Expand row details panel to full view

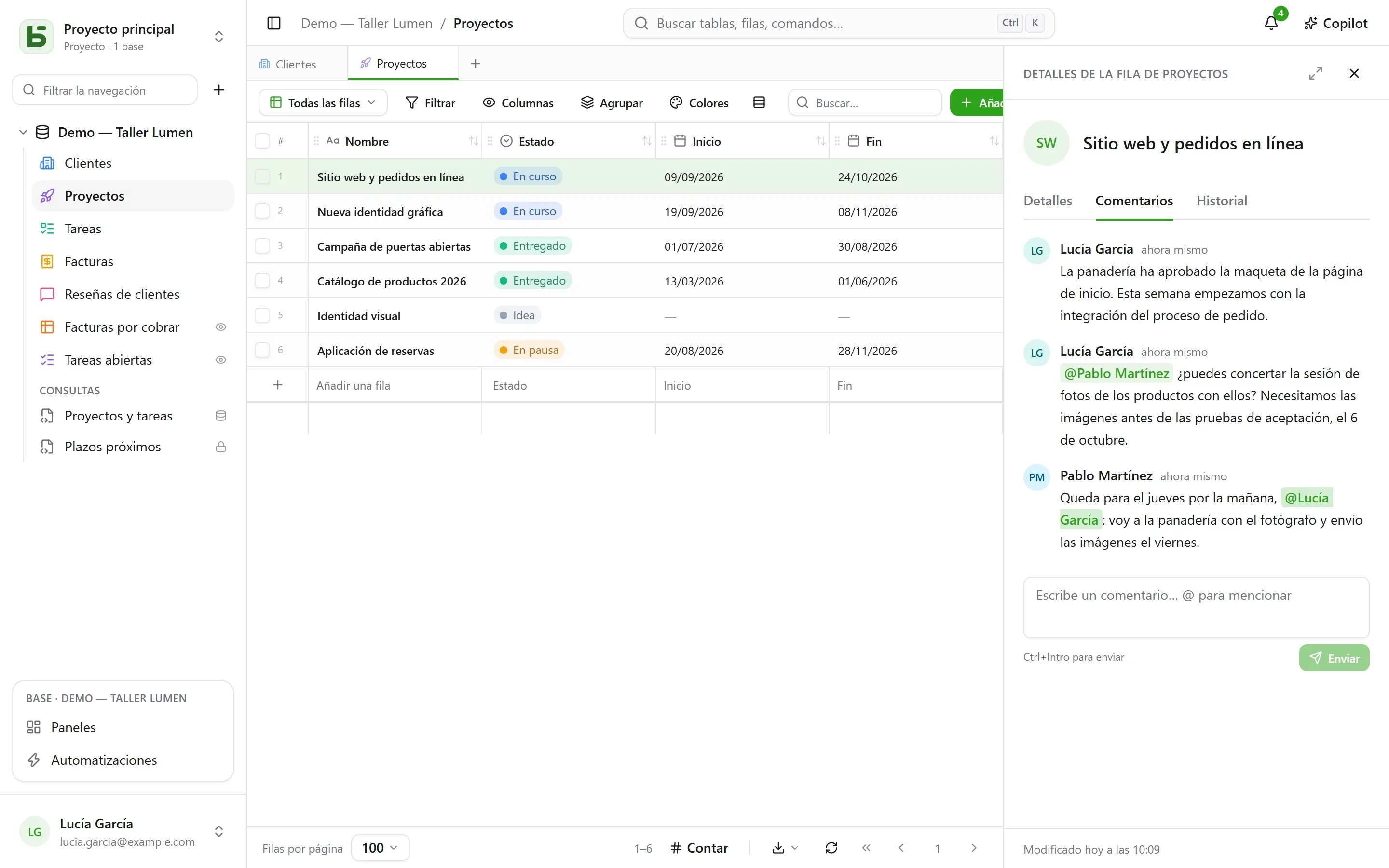pos(1315,73)
